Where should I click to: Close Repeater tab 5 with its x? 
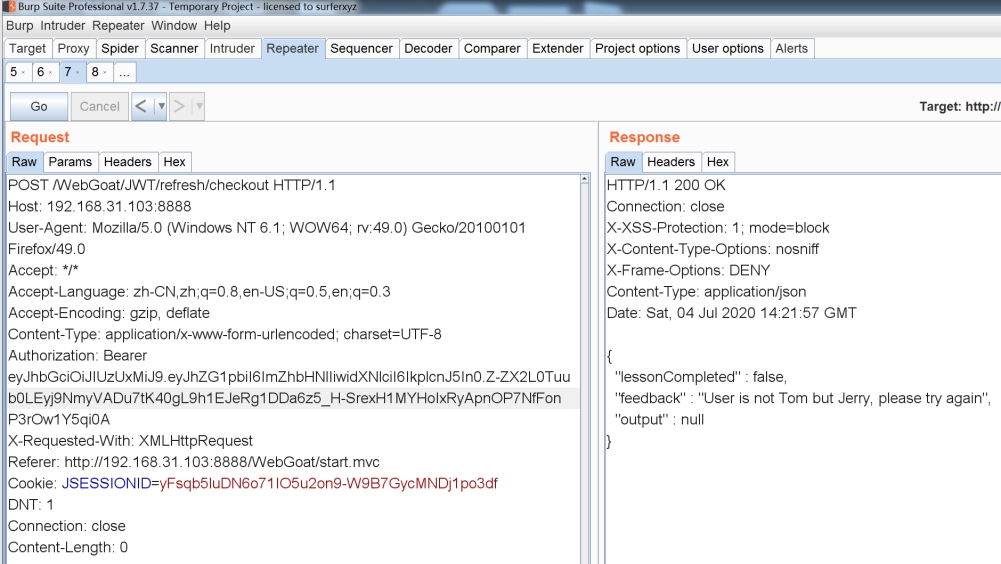click(x=23, y=73)
